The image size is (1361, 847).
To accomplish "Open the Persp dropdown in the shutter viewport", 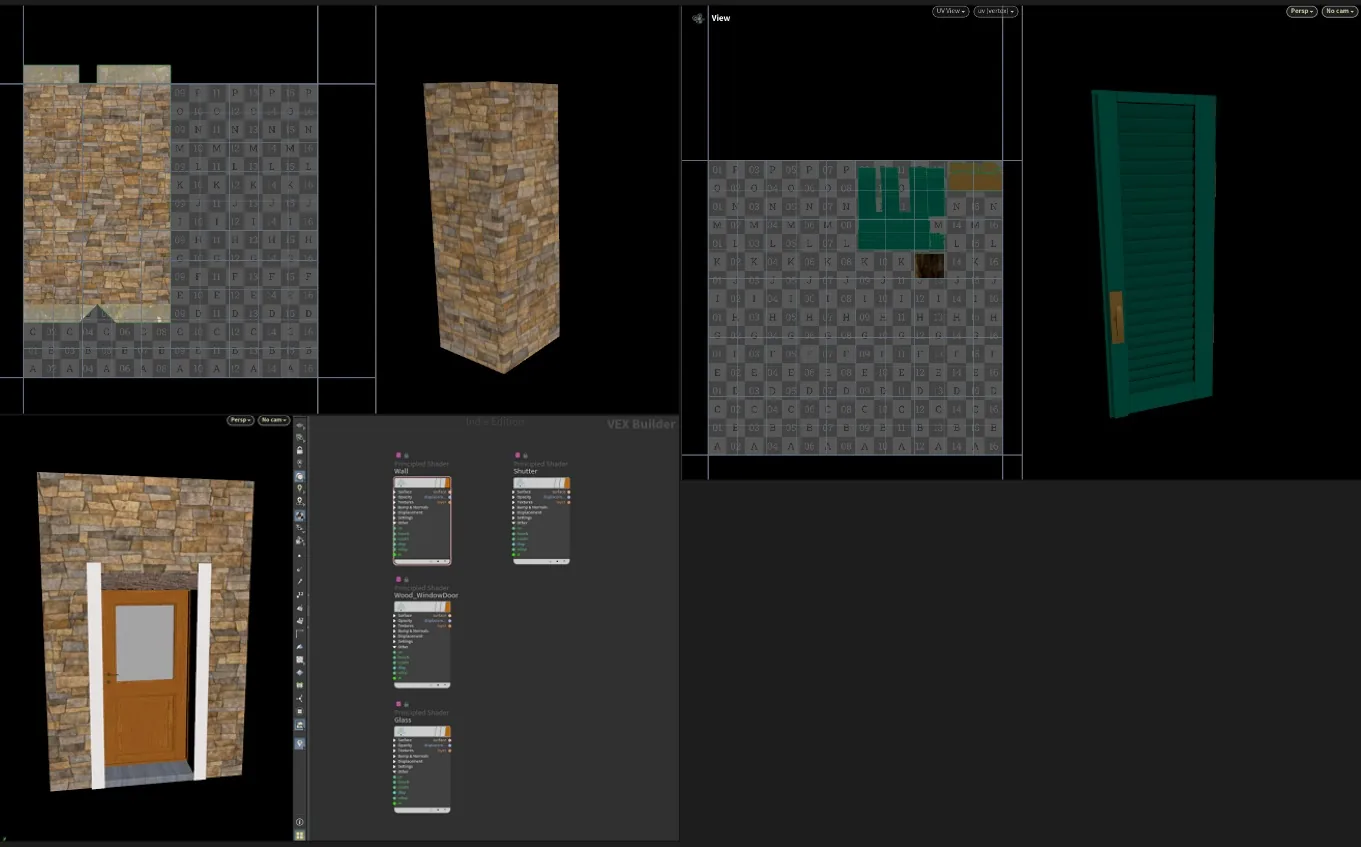I will point(1301,11).
